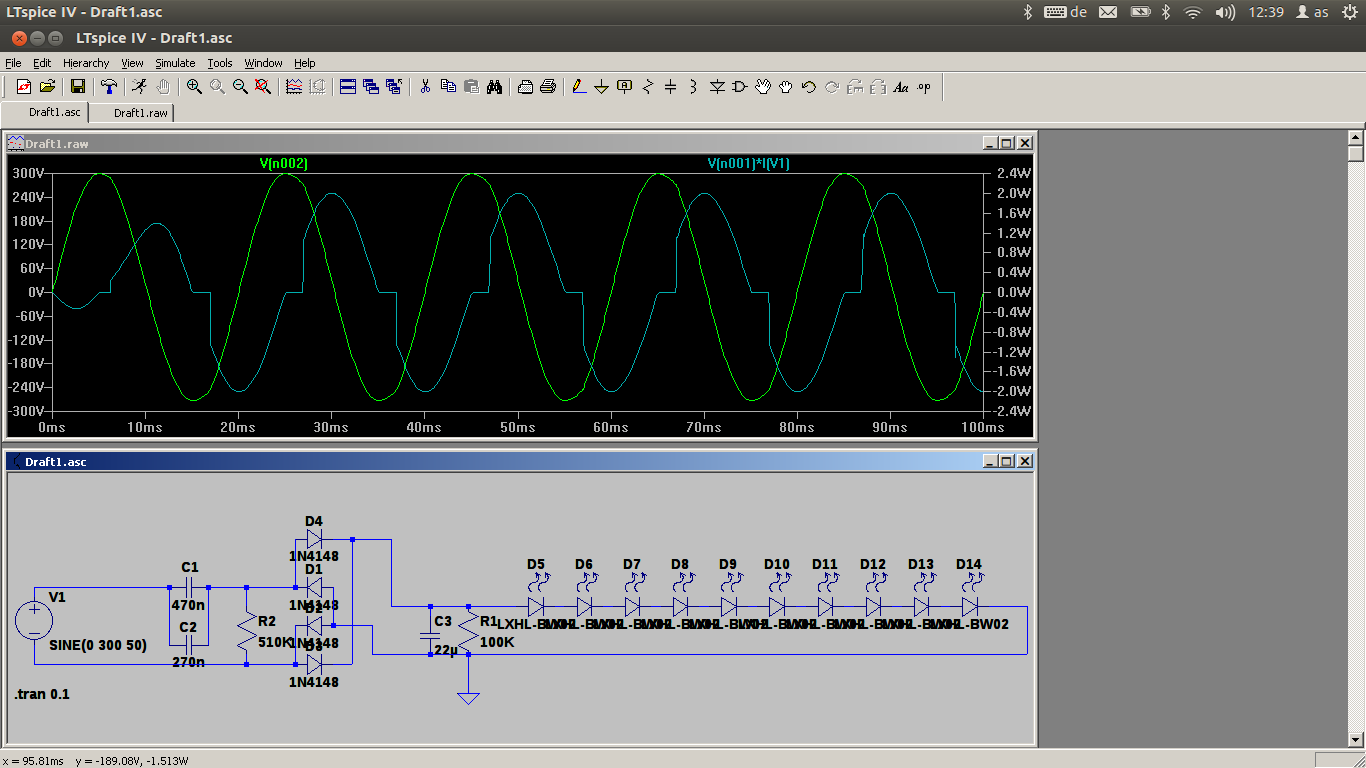Switch to the Draft1.asc tab

click(x=54, y=112)
